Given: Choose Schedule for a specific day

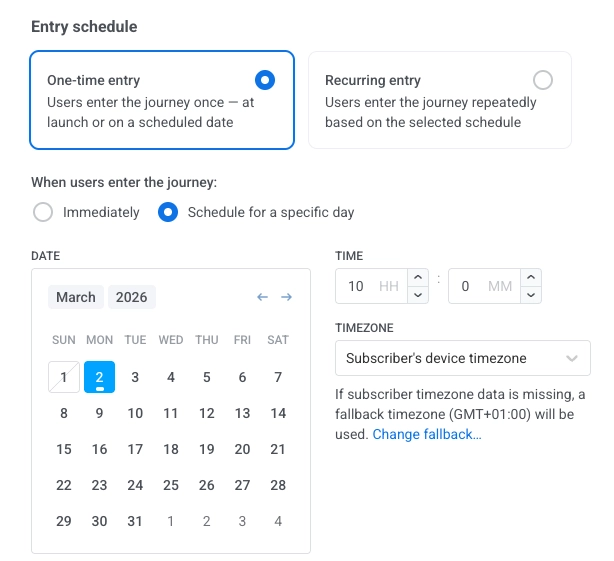Looking at the screenshot, I should tap(169, 212).
